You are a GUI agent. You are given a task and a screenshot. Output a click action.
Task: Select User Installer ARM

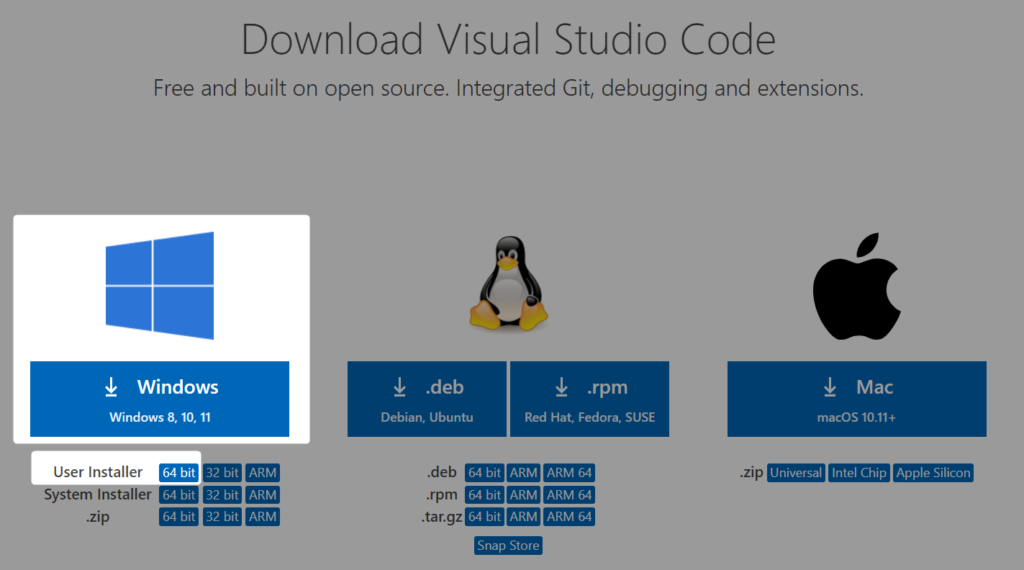tap(263, 473)
